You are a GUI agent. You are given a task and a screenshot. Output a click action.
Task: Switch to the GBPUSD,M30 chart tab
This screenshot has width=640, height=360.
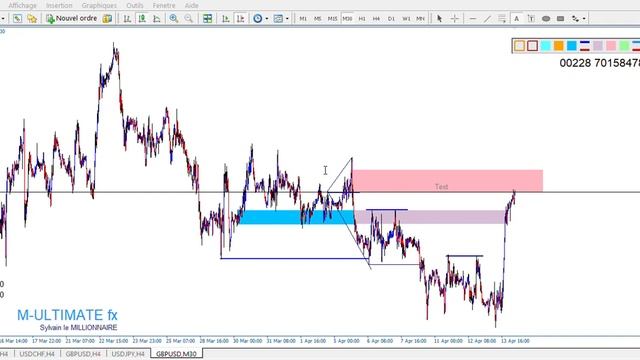pyautogui.click(x=176, y=354)
